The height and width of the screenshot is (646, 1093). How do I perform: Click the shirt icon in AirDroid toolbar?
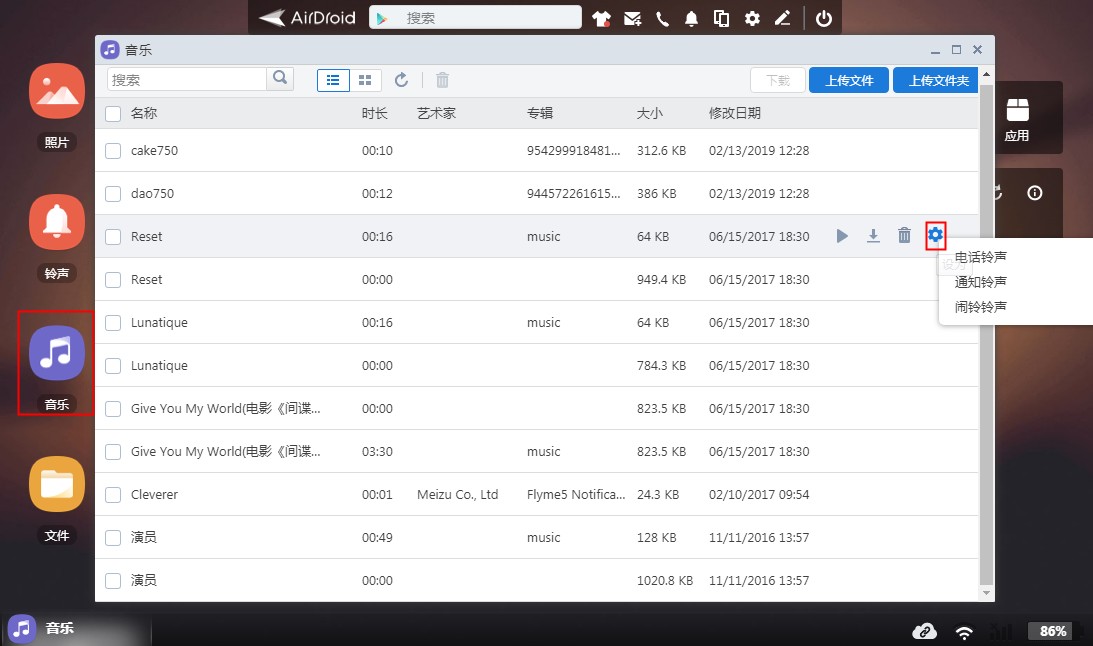point(601,18)
